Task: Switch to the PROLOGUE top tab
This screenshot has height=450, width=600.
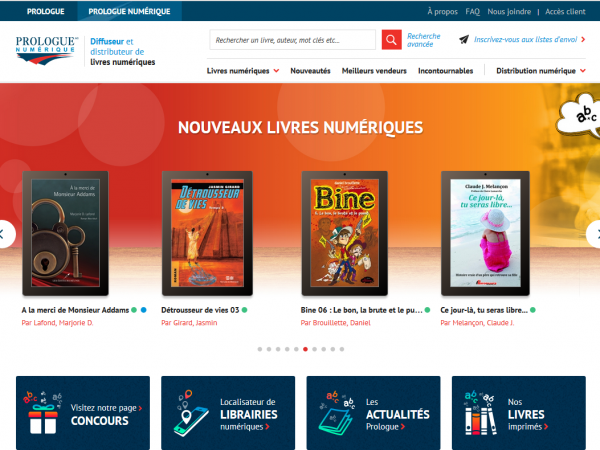Action: pos(46,11)
